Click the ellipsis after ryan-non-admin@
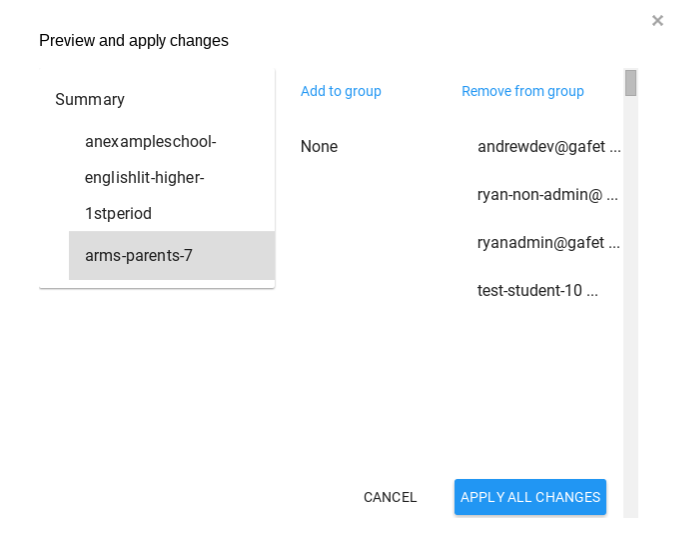This screenshot has height=548, width=674. click(x=612, y=196)
